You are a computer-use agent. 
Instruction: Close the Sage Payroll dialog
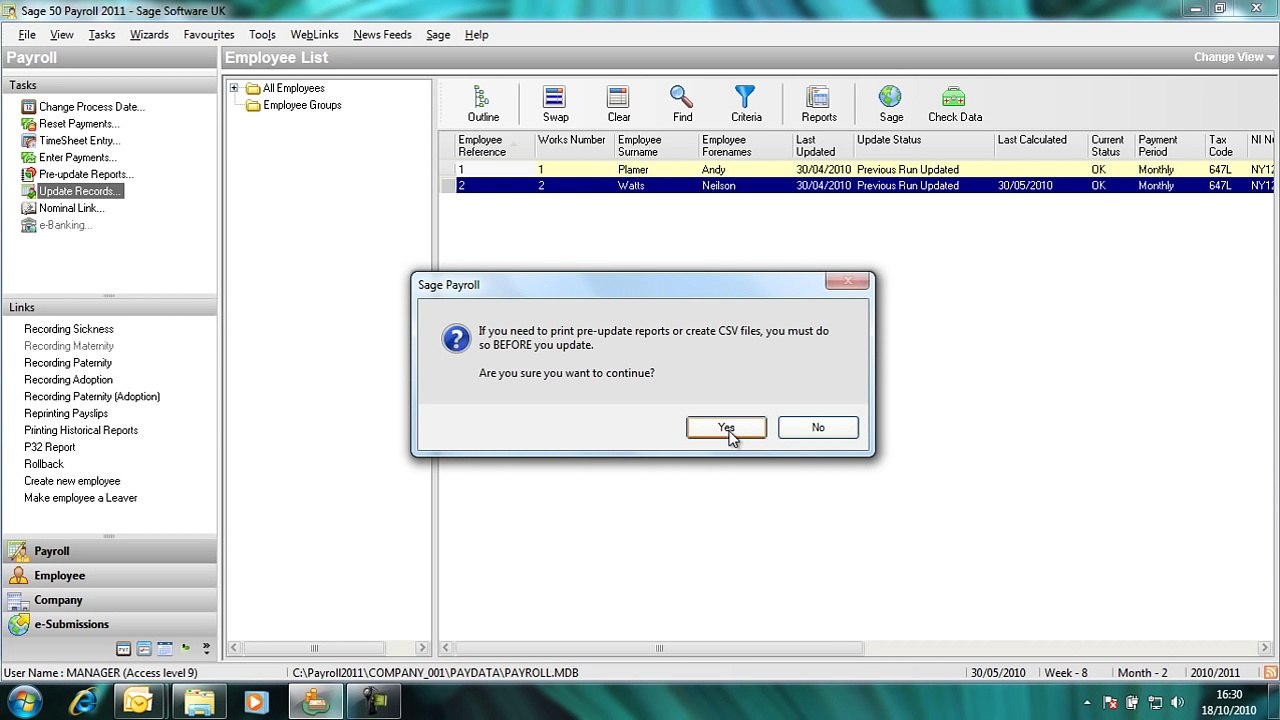848,281
